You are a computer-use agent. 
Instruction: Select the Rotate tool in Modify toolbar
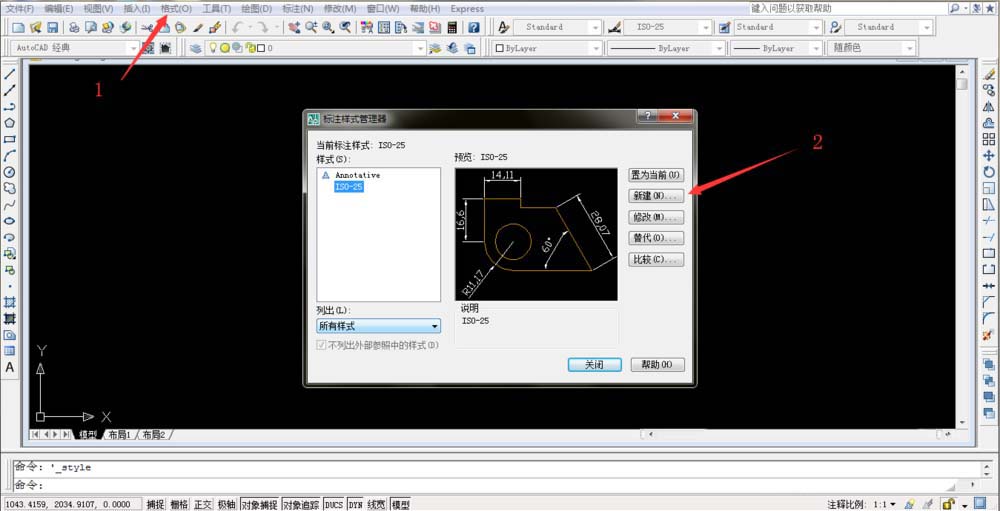[989, 172]
